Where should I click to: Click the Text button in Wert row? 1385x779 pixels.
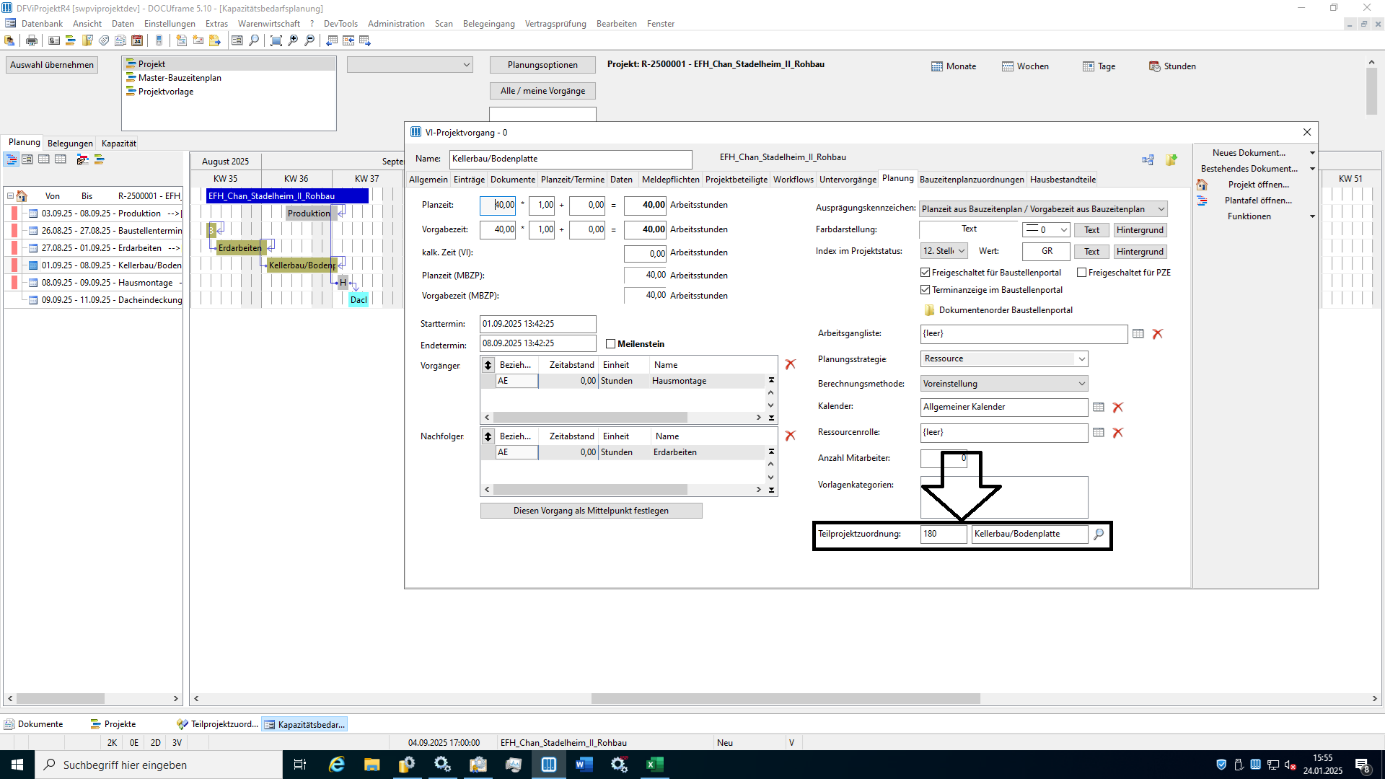pyautogui.click(x=1092, y=252)
